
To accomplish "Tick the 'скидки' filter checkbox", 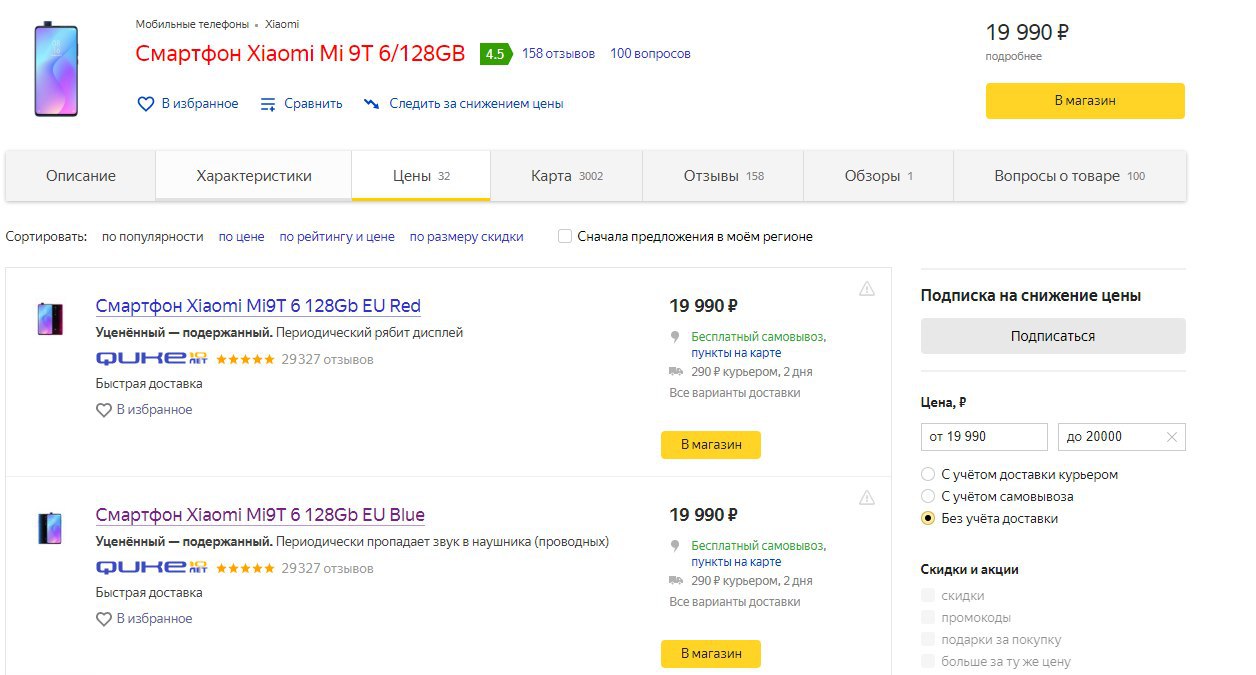I will pos(928,596).
